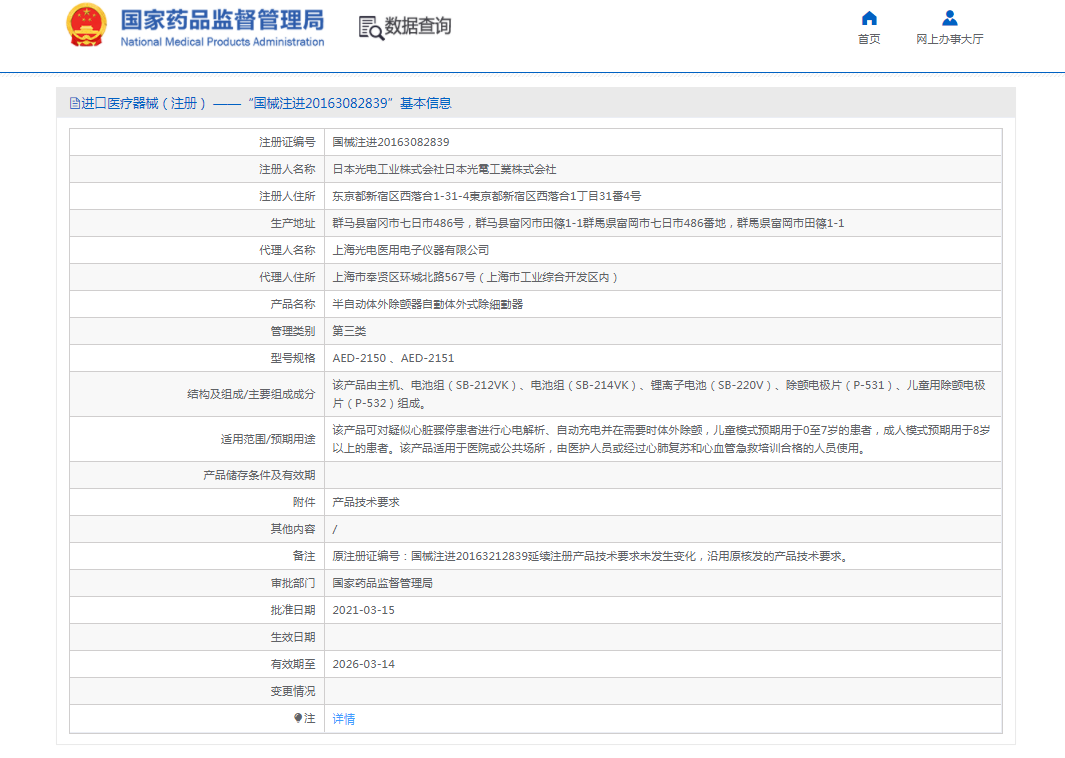Select the 注册证编号 table row
This screenshot has width=1065, height=758.
500,141
